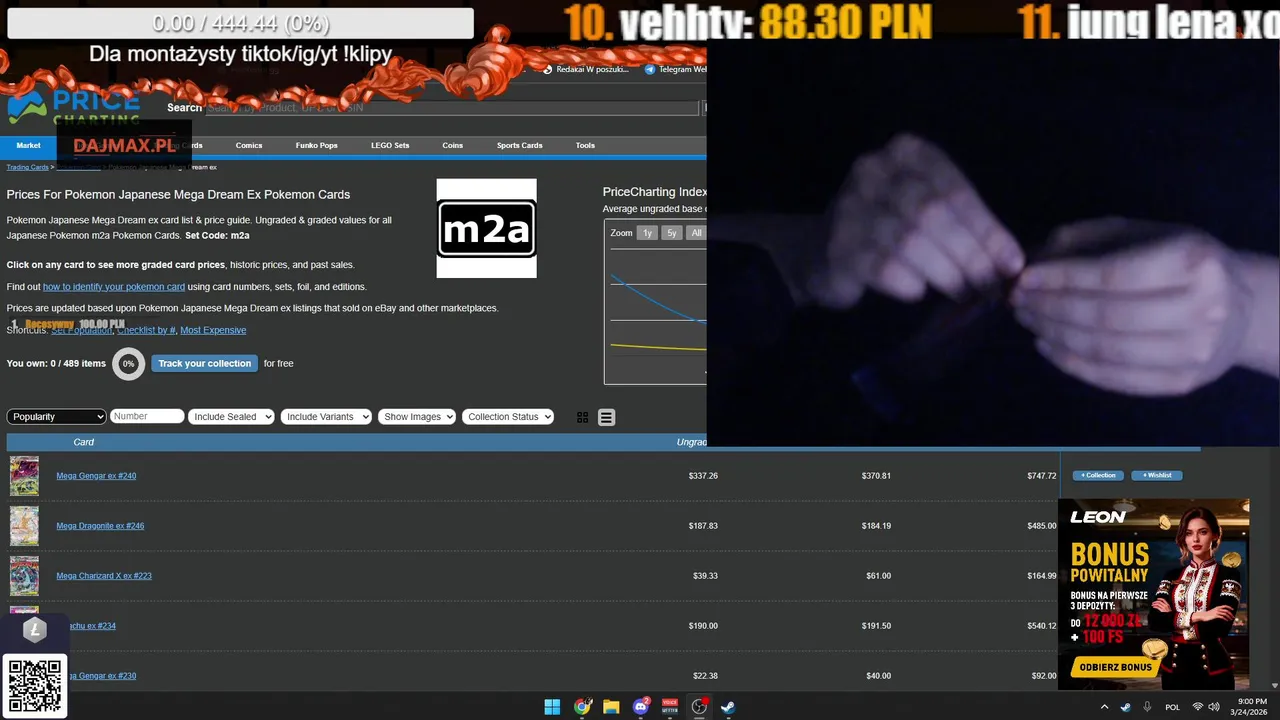Open PriceCharting logo home
Screen dimensions: 1280x720
pos(74,107)
